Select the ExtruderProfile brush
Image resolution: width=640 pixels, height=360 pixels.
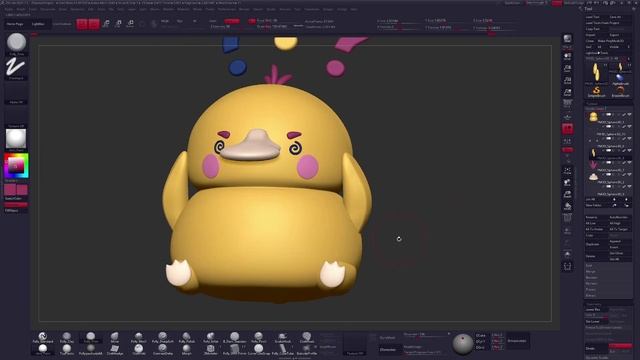307,349
